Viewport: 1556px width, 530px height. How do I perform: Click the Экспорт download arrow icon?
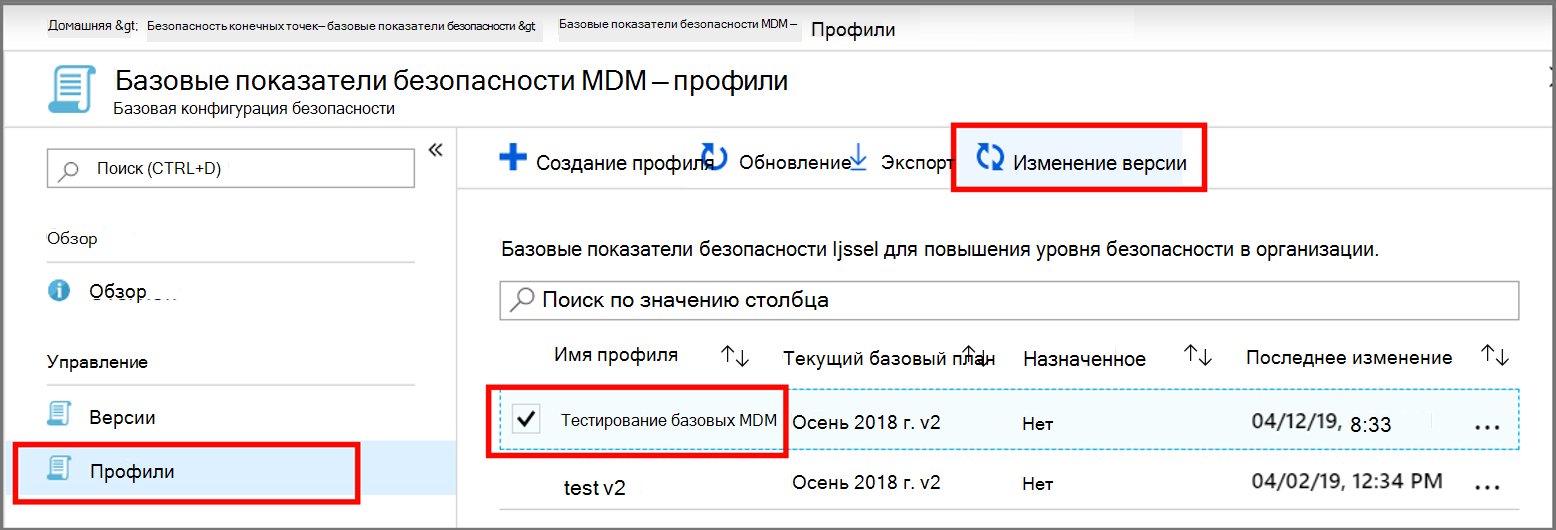coord(858,157)
